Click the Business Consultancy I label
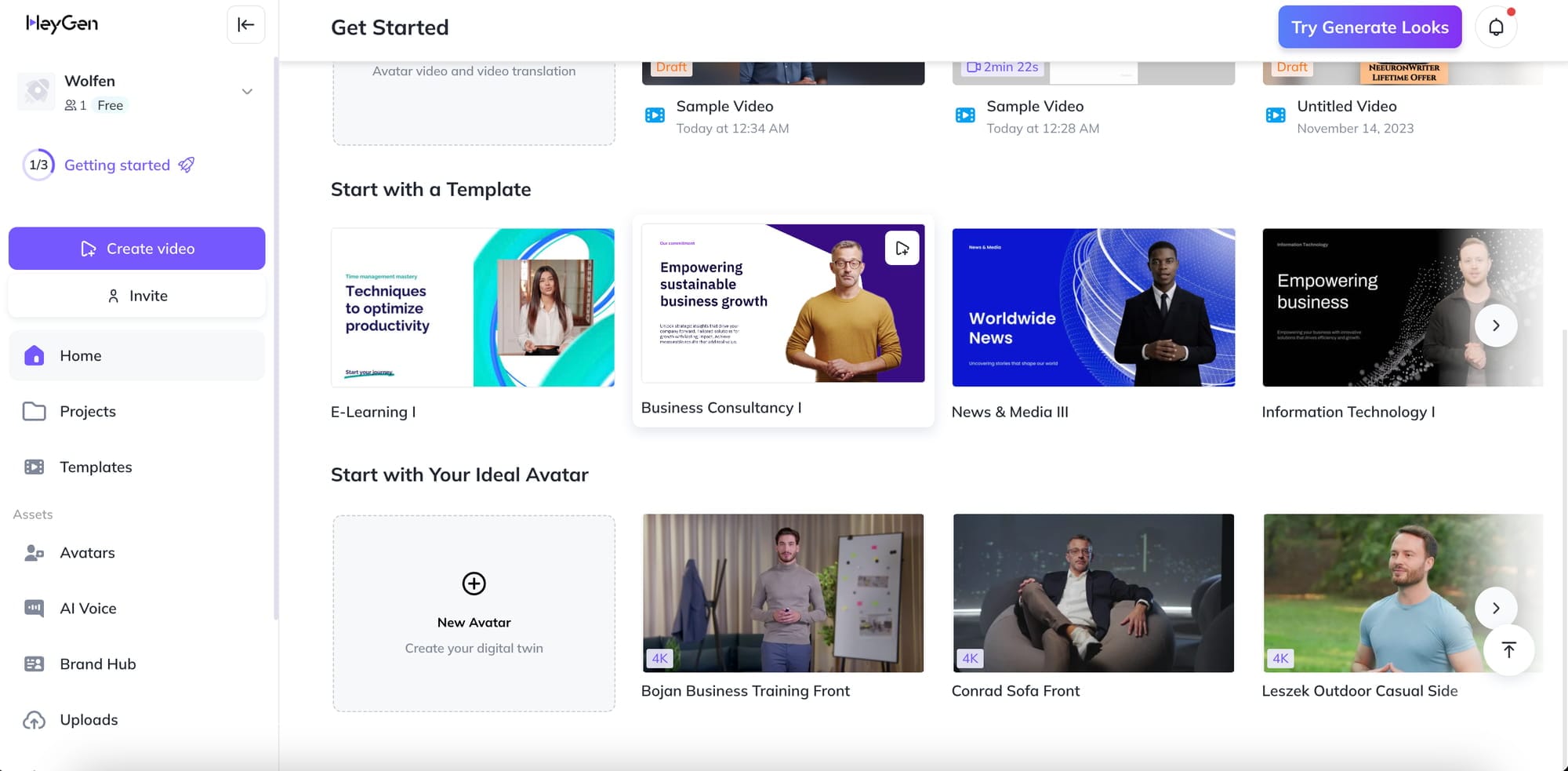This screenshot has width=1568, height=771. point(721,408)
